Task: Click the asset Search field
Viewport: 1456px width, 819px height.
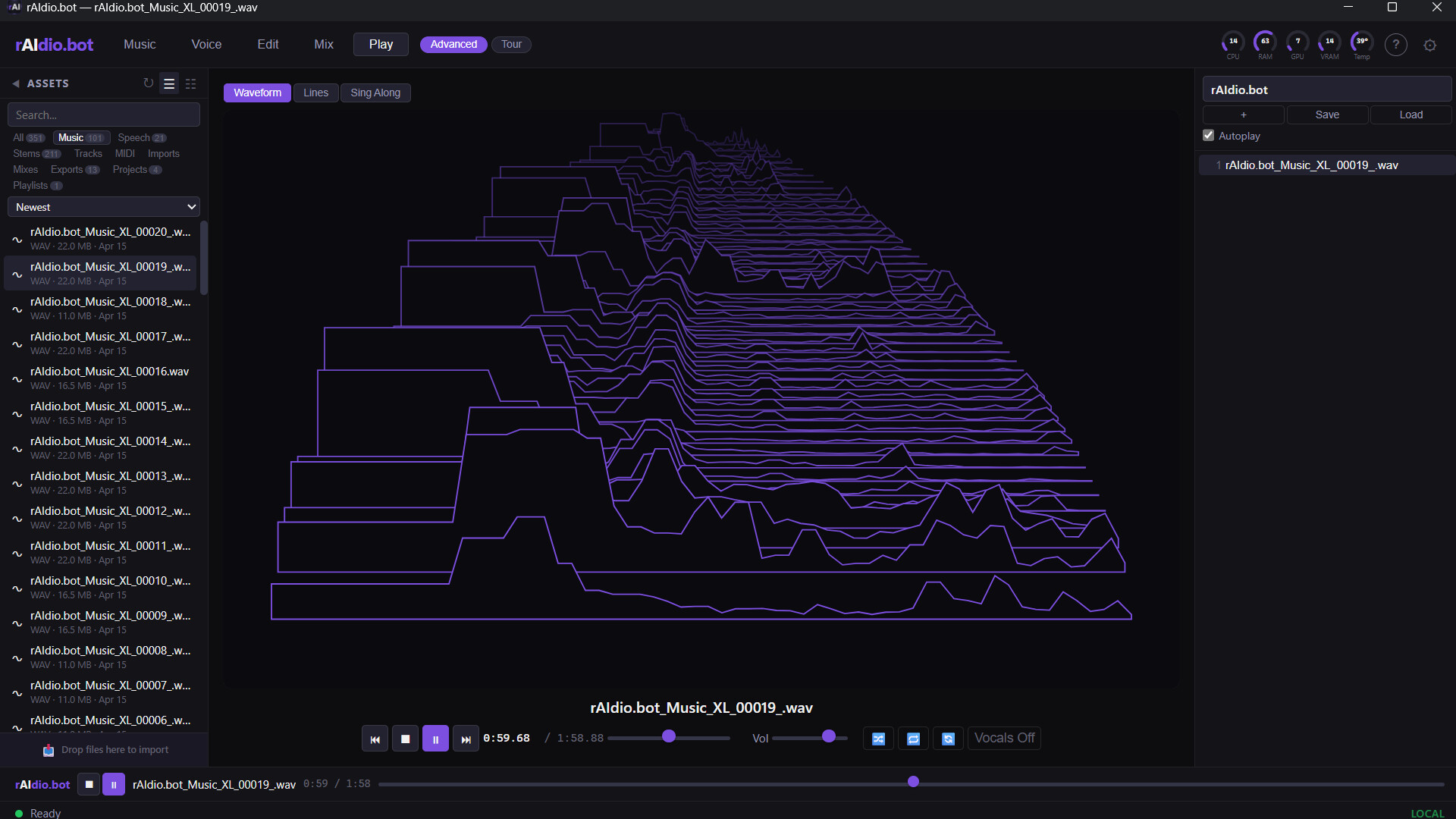Action: [104, 115]
